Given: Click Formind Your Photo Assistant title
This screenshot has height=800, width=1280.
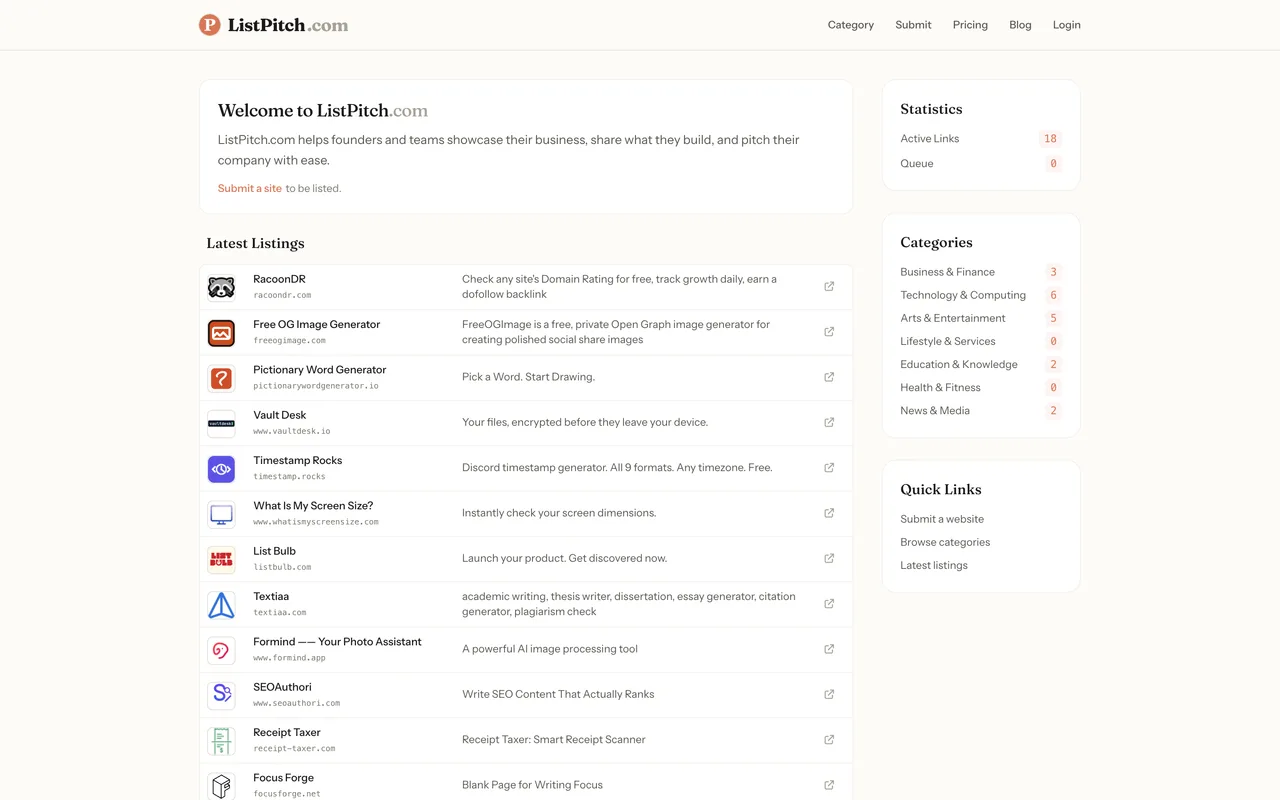Looking at the screenshot, I should (x=337, y=642).
